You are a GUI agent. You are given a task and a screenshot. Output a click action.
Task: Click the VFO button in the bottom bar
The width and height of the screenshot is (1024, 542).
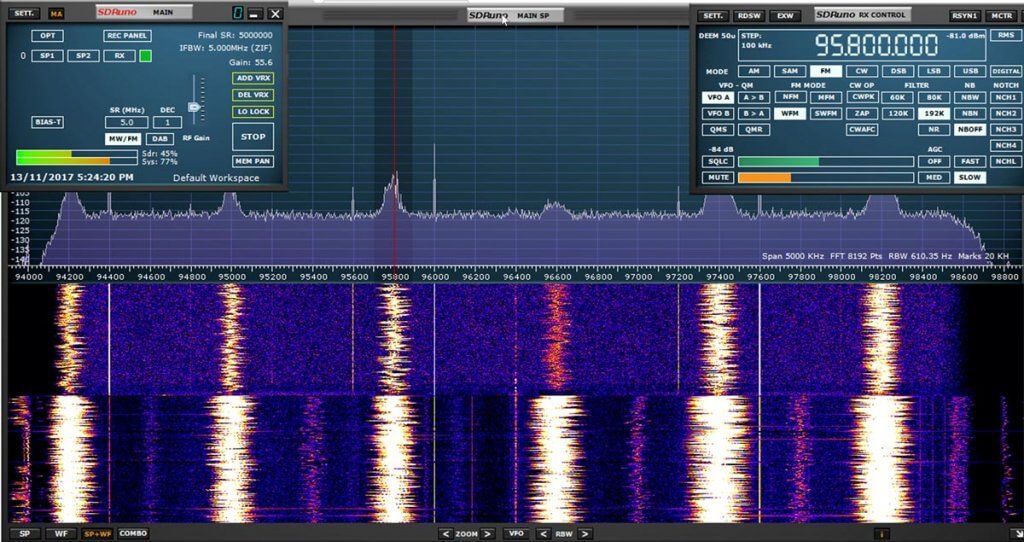[x=516, y=534]
